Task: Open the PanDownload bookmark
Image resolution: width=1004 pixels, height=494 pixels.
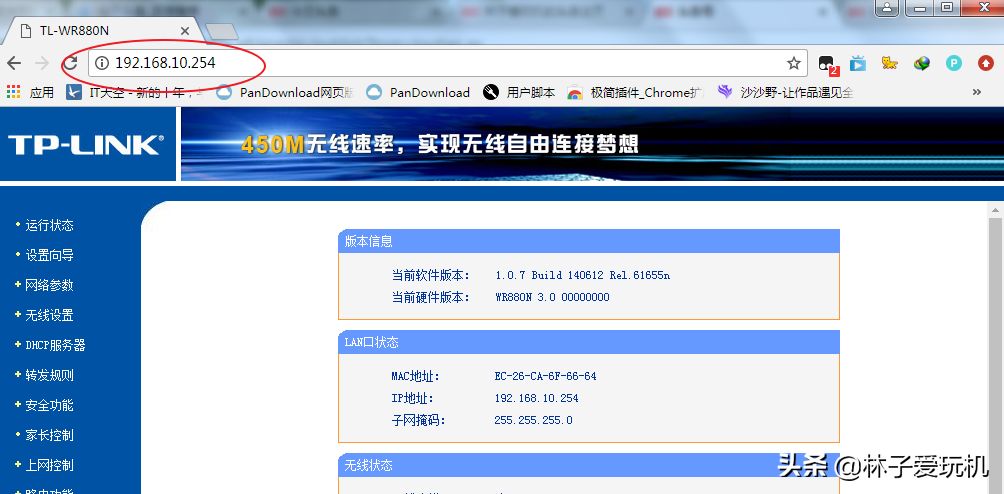Action: click(x=418, y=92)
